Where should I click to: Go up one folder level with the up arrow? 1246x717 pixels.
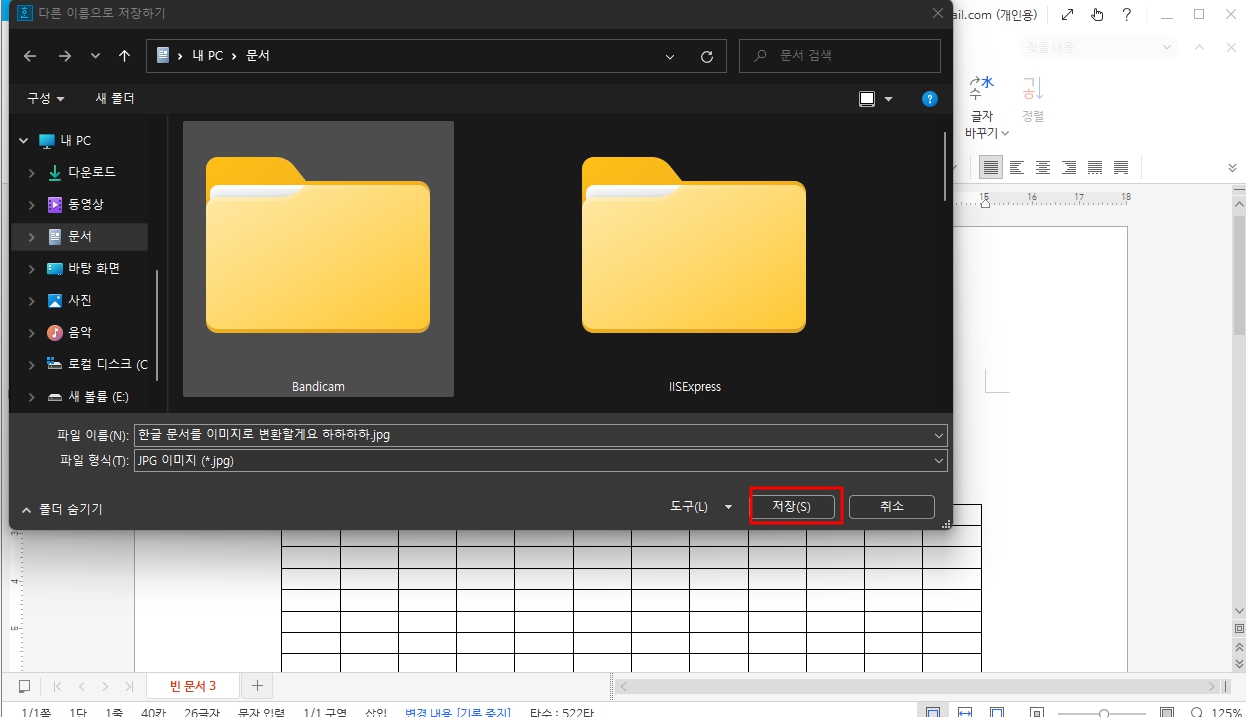pos(124,56)
